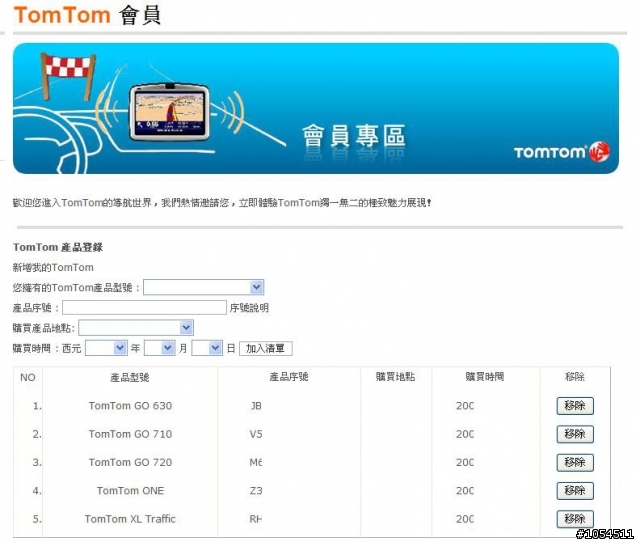
Task: Click the 產品序號 column header
Action: tap(289, 377)
